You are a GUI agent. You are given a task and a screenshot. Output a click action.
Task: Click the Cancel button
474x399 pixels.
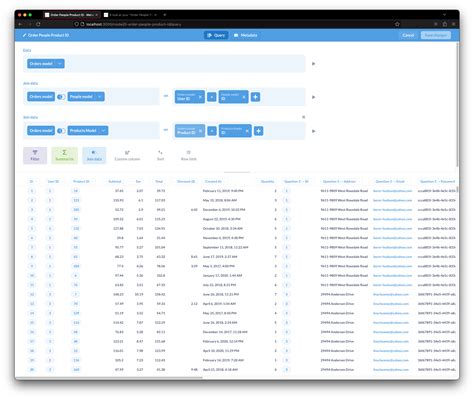point(408,35)
